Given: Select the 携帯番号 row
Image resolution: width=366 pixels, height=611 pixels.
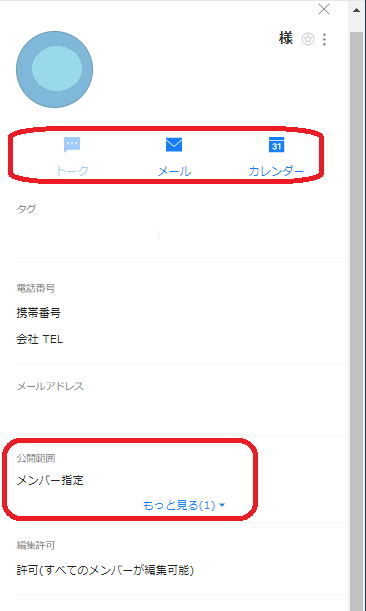Looking at the screenshot, I should coord(39,313).
